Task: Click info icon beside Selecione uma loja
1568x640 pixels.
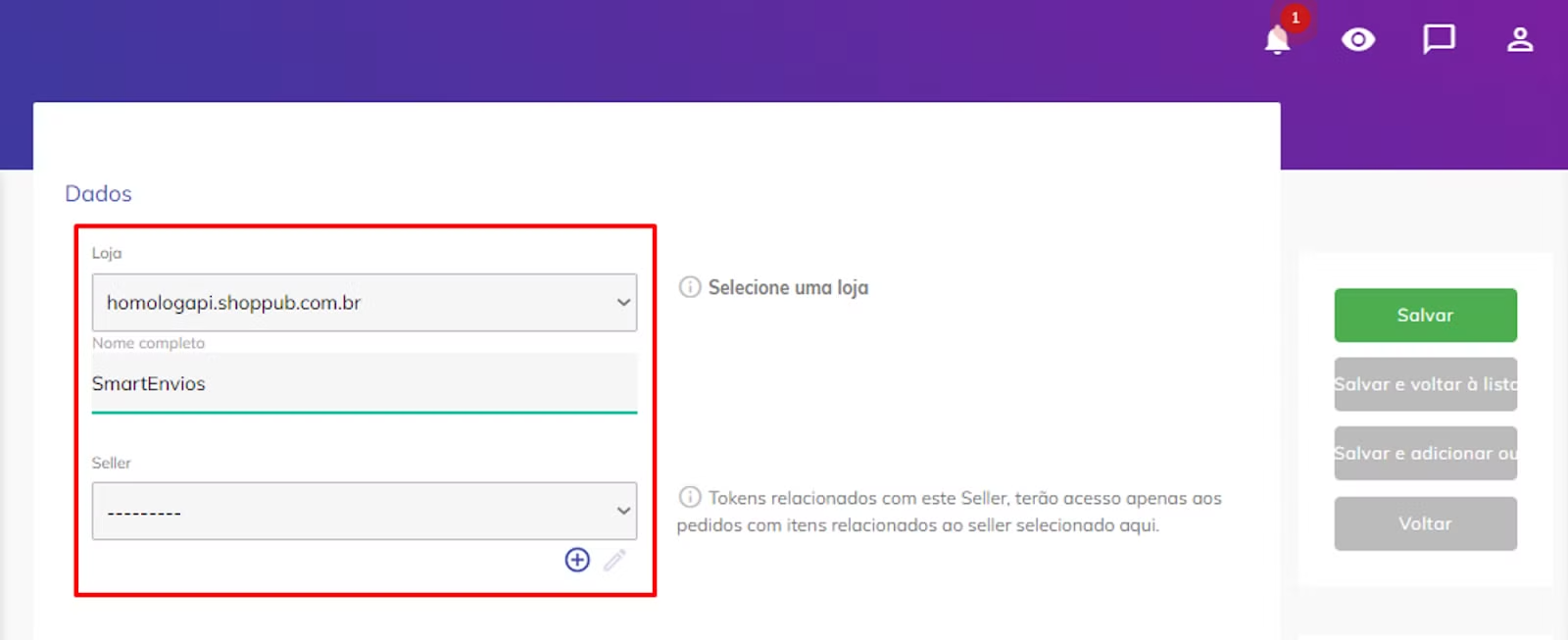Action: coord(690,287)
